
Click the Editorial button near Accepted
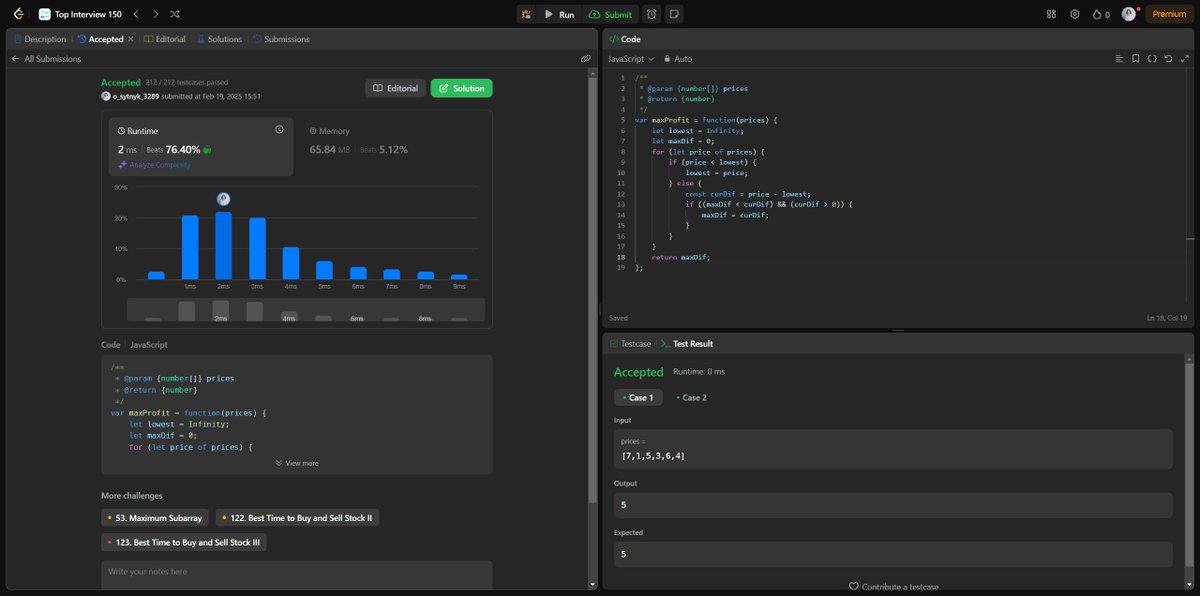(x=395, y=88)
